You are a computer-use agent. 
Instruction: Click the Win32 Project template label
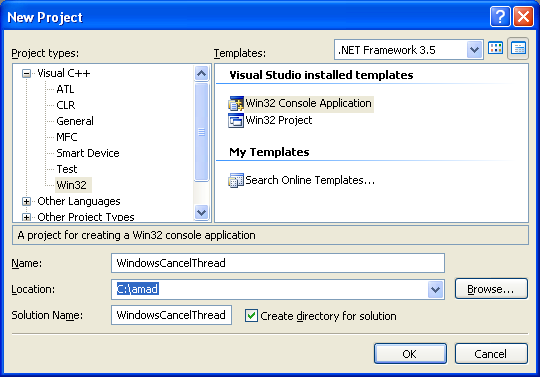click(279, 120)
